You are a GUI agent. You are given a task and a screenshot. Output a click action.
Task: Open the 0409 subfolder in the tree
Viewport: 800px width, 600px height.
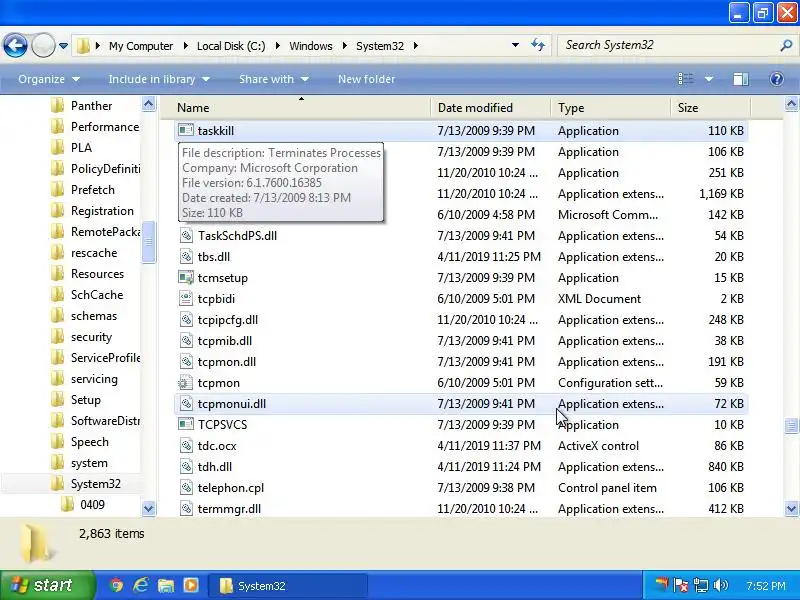click(92, 505)
